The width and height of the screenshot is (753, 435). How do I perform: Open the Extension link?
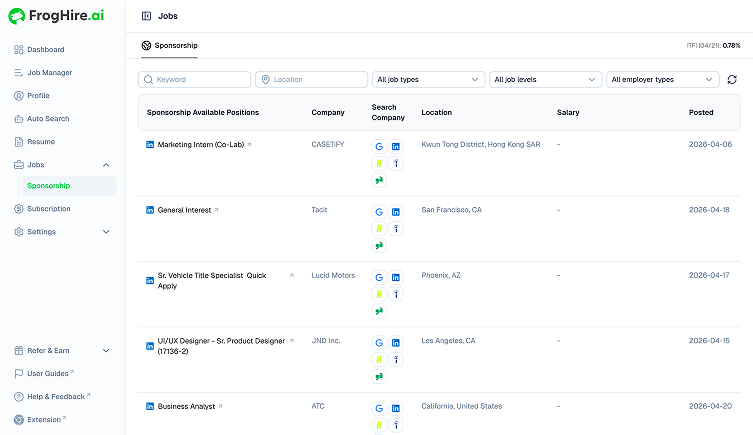tap(44, 420)
